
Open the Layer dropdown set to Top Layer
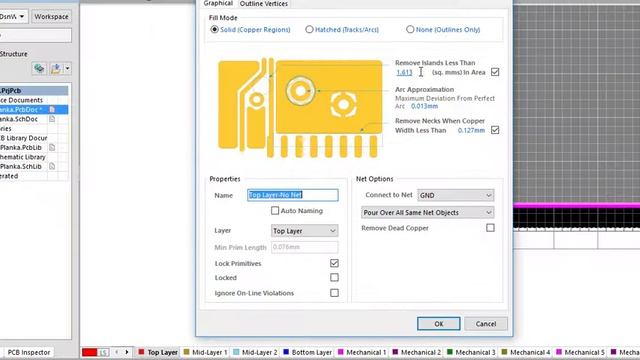304,231
